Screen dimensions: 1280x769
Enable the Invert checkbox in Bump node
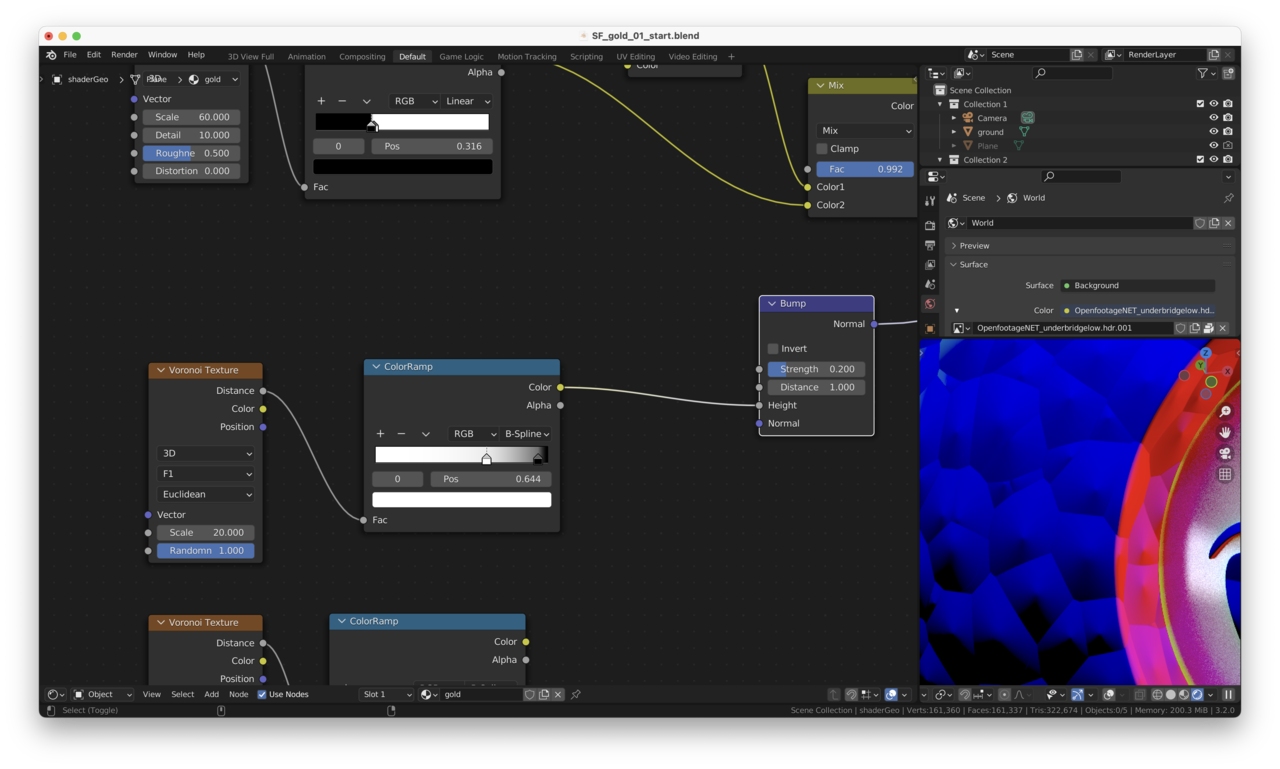[x=773, y=349]
